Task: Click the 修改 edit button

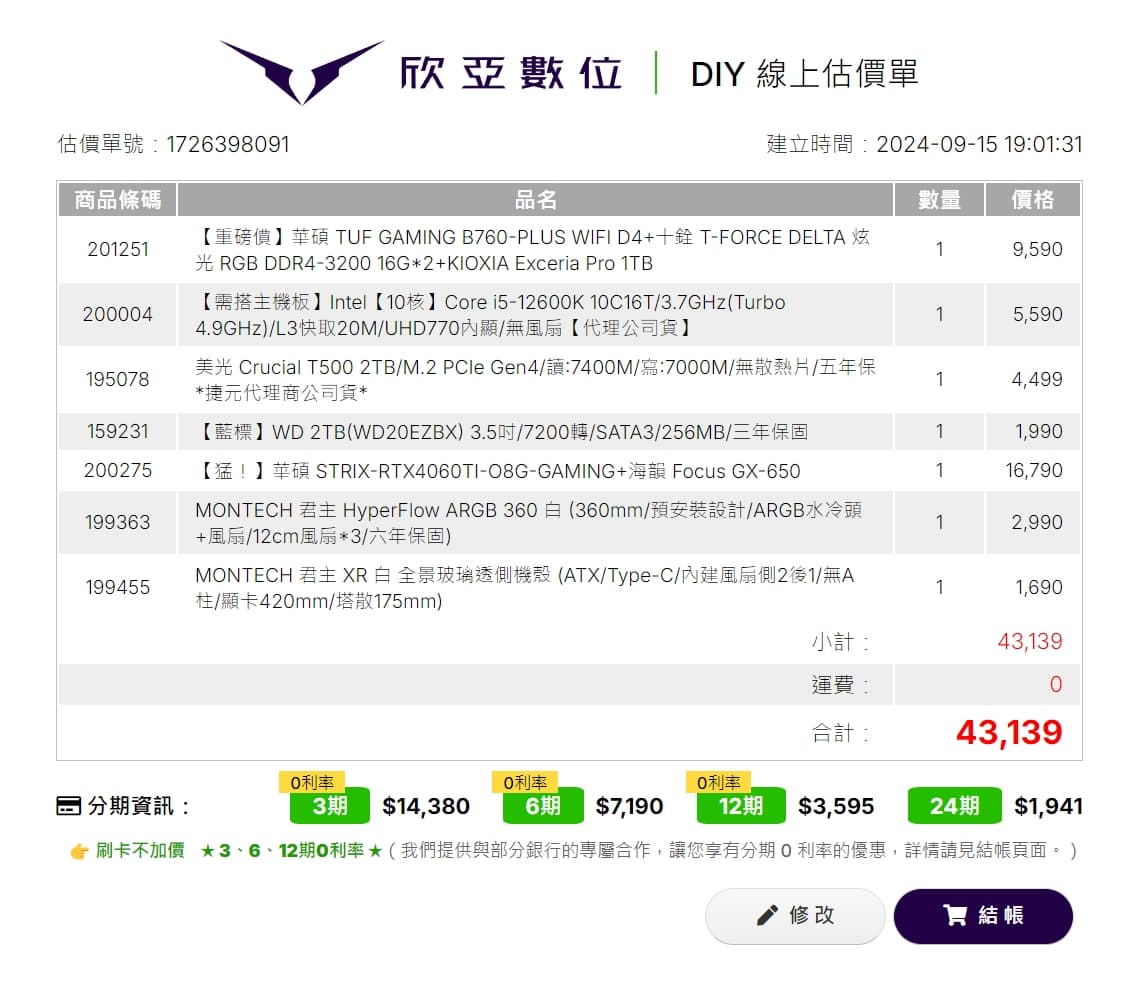Action: [x=795, y=916]
